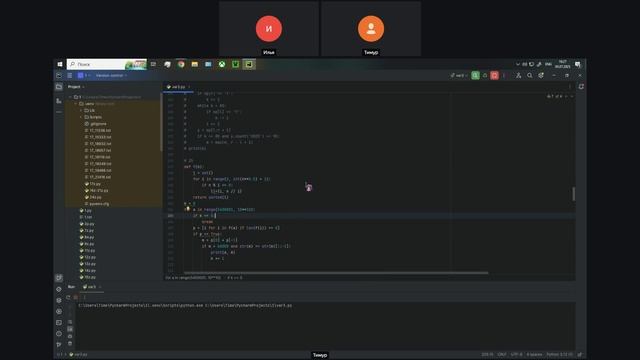The height and width of the screenshot is (360, 640).
Task: Open Code With Me icon in title bar
Action: (518, 76)
